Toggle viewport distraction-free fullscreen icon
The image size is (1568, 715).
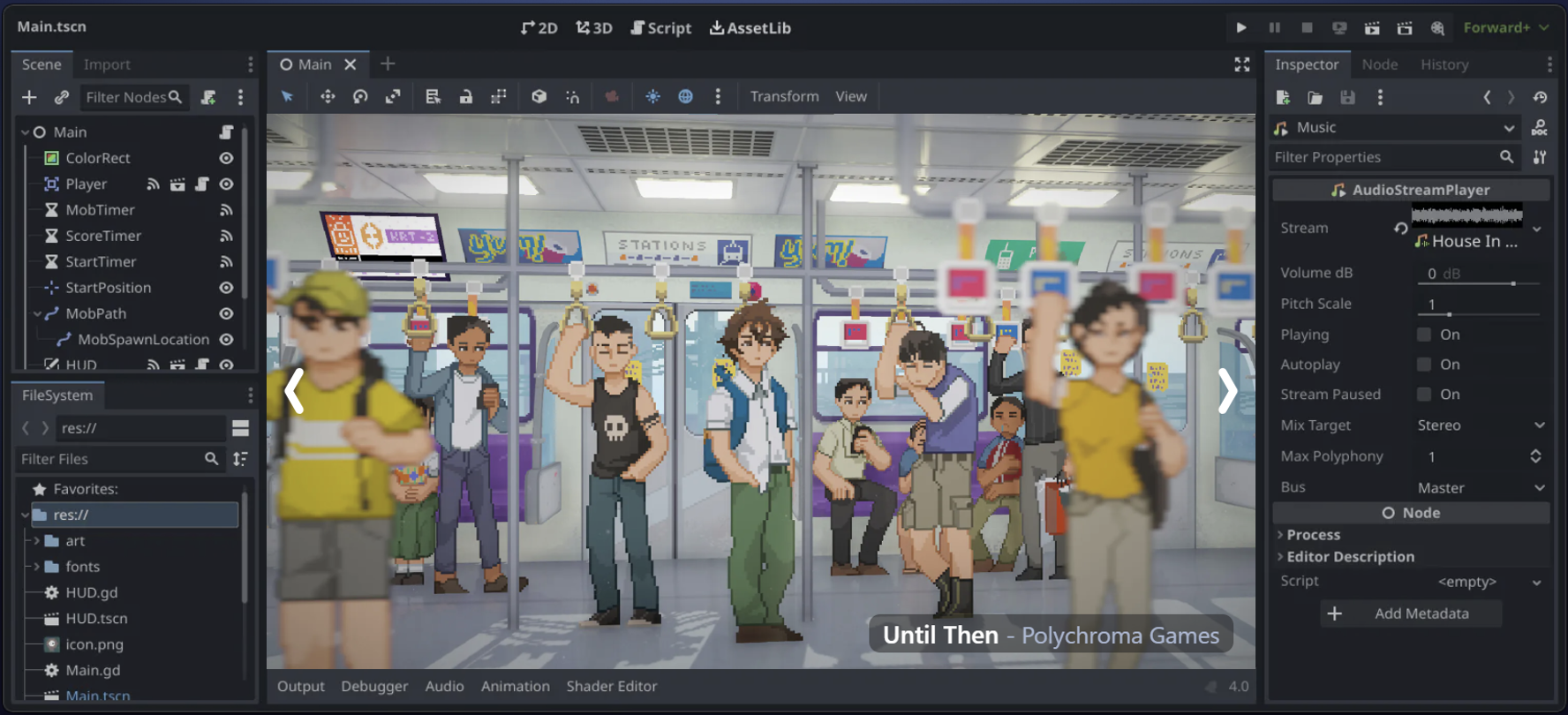point(1241,64)
